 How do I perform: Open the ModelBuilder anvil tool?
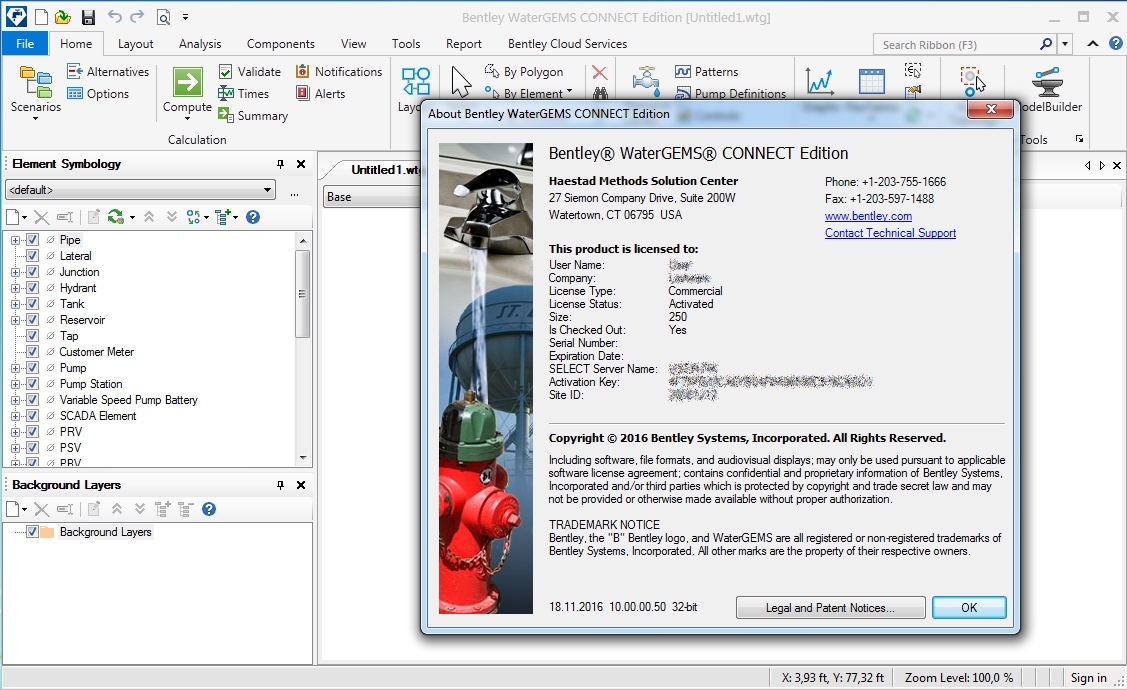tap(1047, 81)
